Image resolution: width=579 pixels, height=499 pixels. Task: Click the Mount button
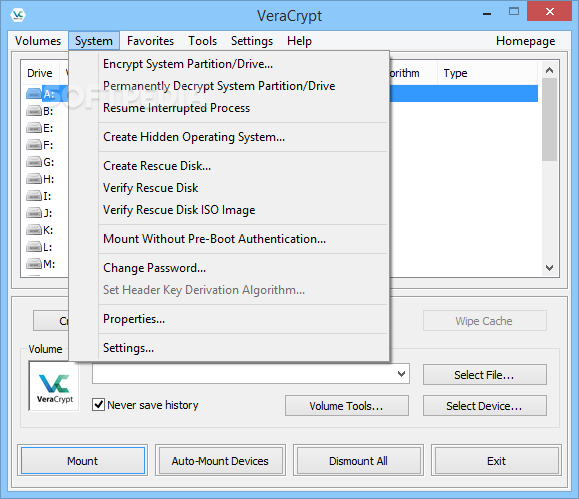pos(83,461)
